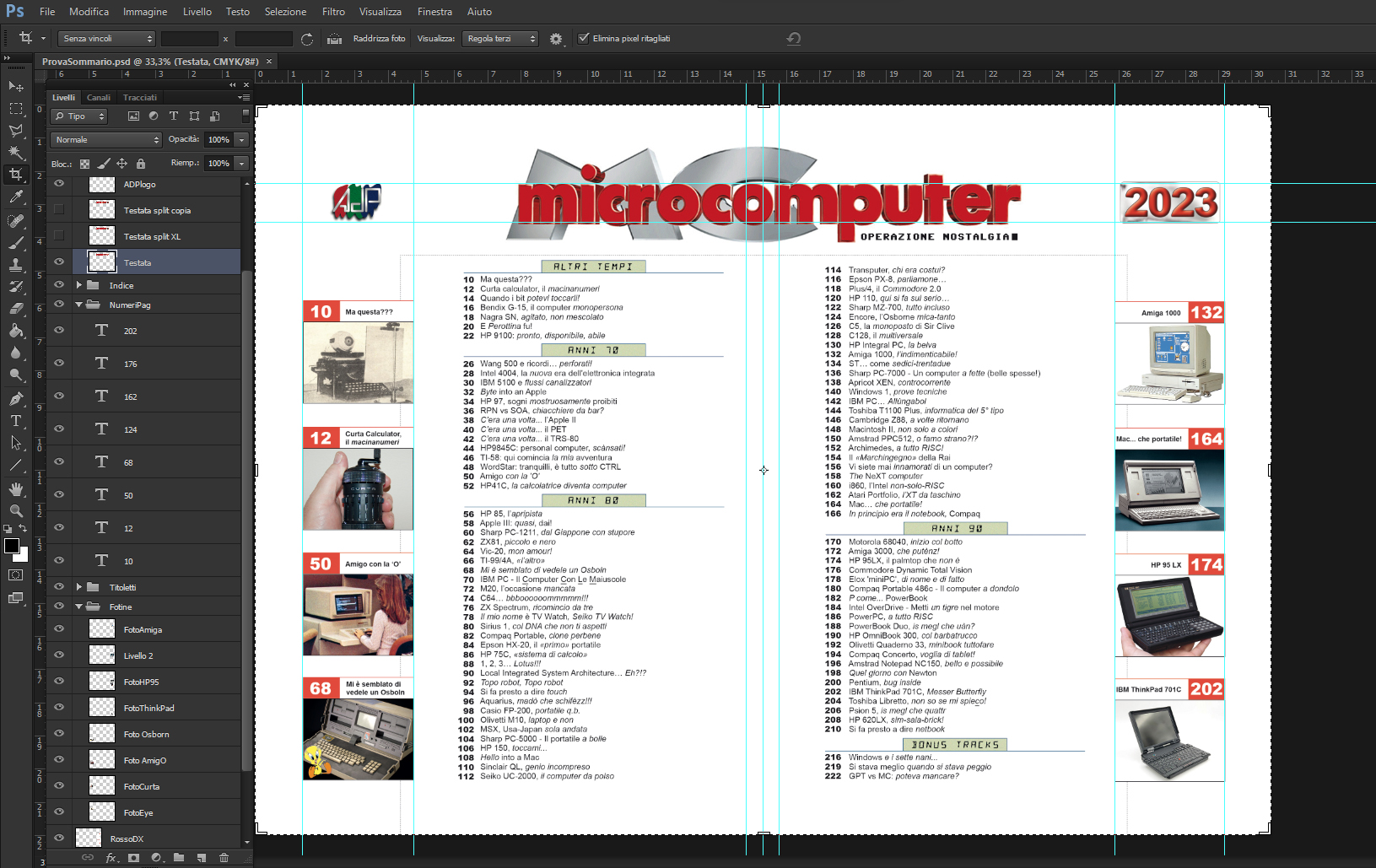The height and width of the screenshot is (868, 1376).
Task: Select the Polygonal Lasso tool
Action: point(16,131)
